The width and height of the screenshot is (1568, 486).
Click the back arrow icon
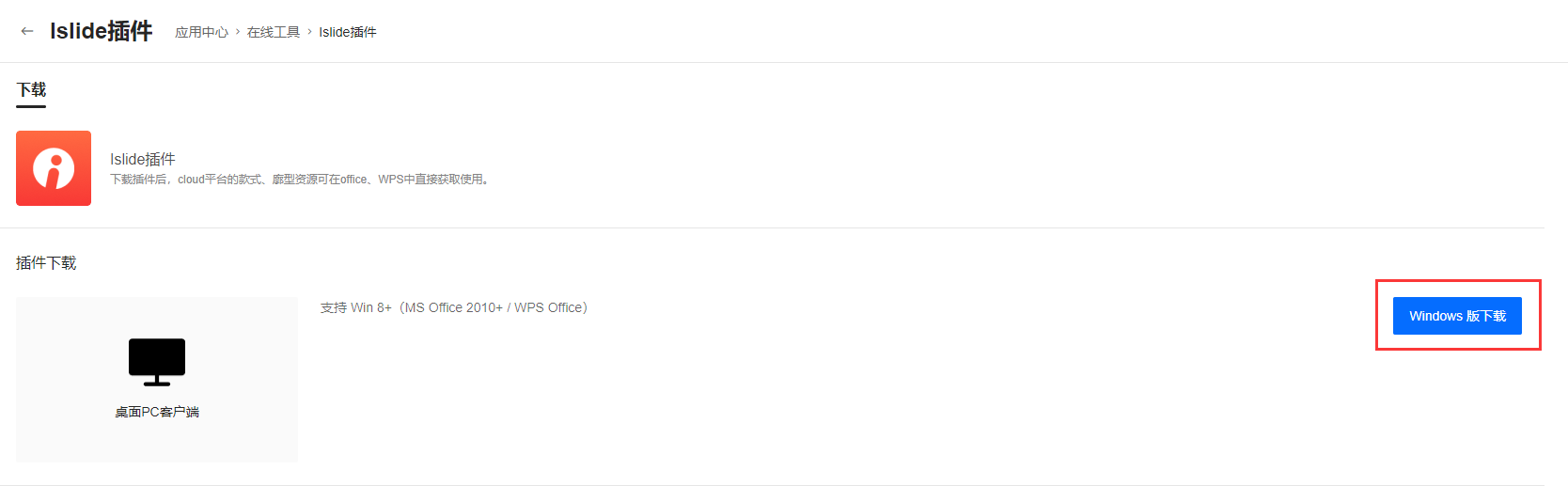click(x=27, y=31)
